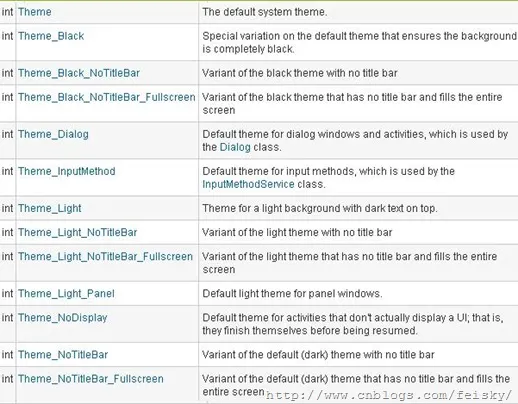Open the Theme_Black_NoTitleBar link
This screenshot has width=518, height=404.
point(79,73)
